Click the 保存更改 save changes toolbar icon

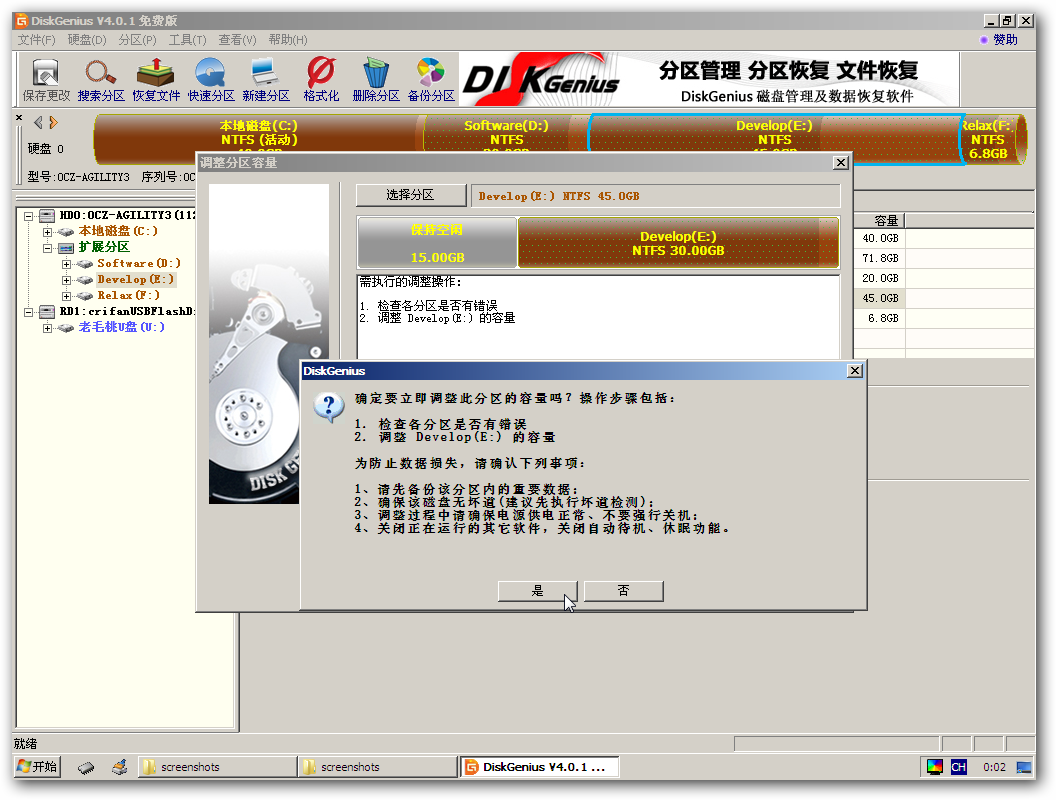point(46,80)
